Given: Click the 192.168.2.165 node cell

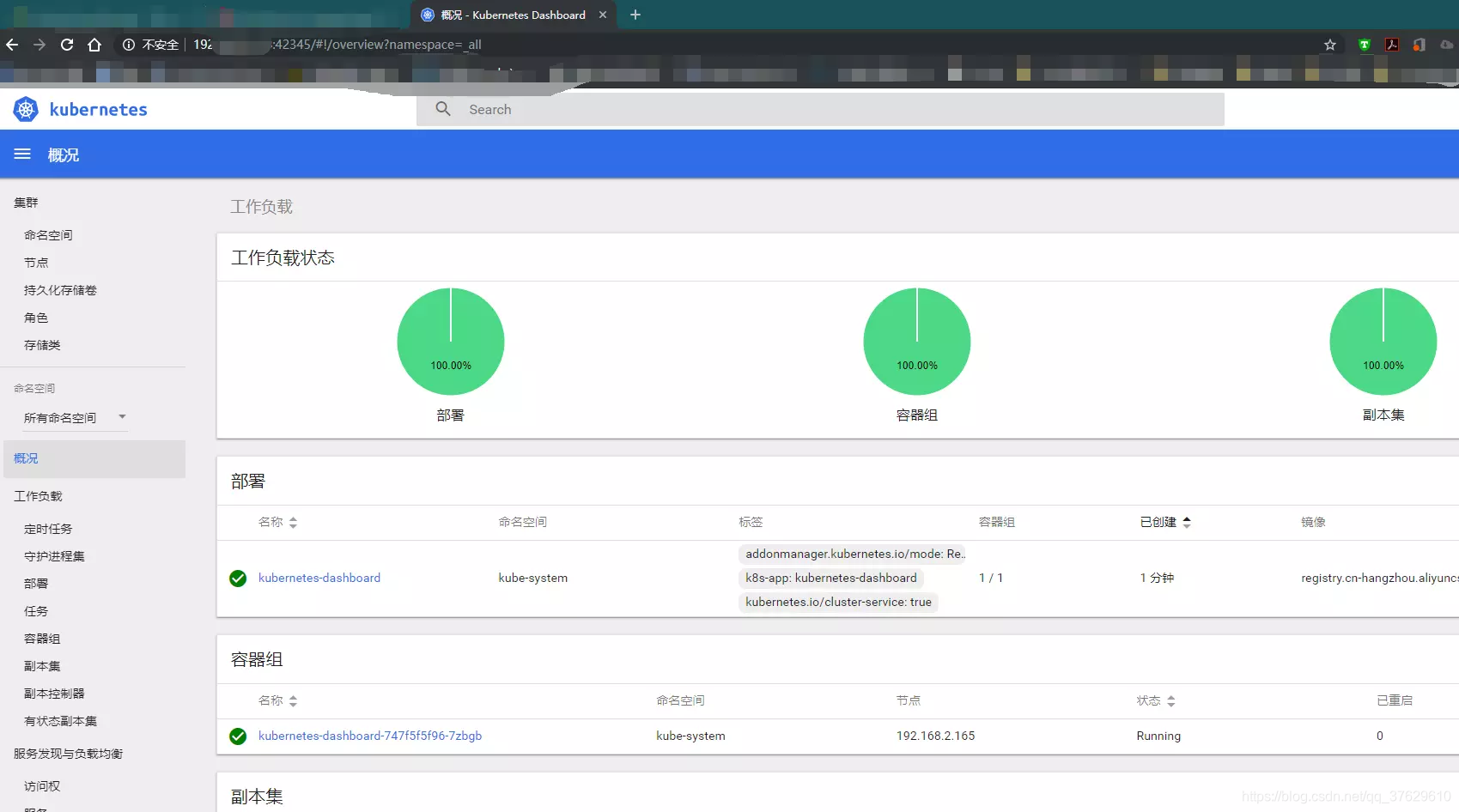Looking at the screenshot, I should pos(936,736).
